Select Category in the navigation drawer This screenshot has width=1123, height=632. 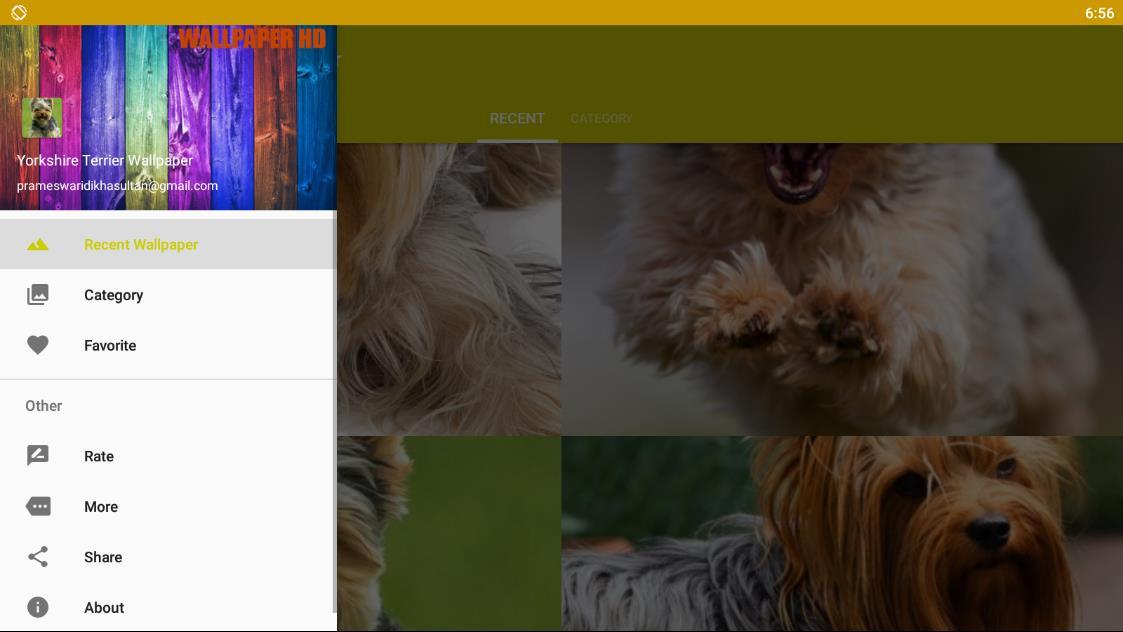coord(168,295)
